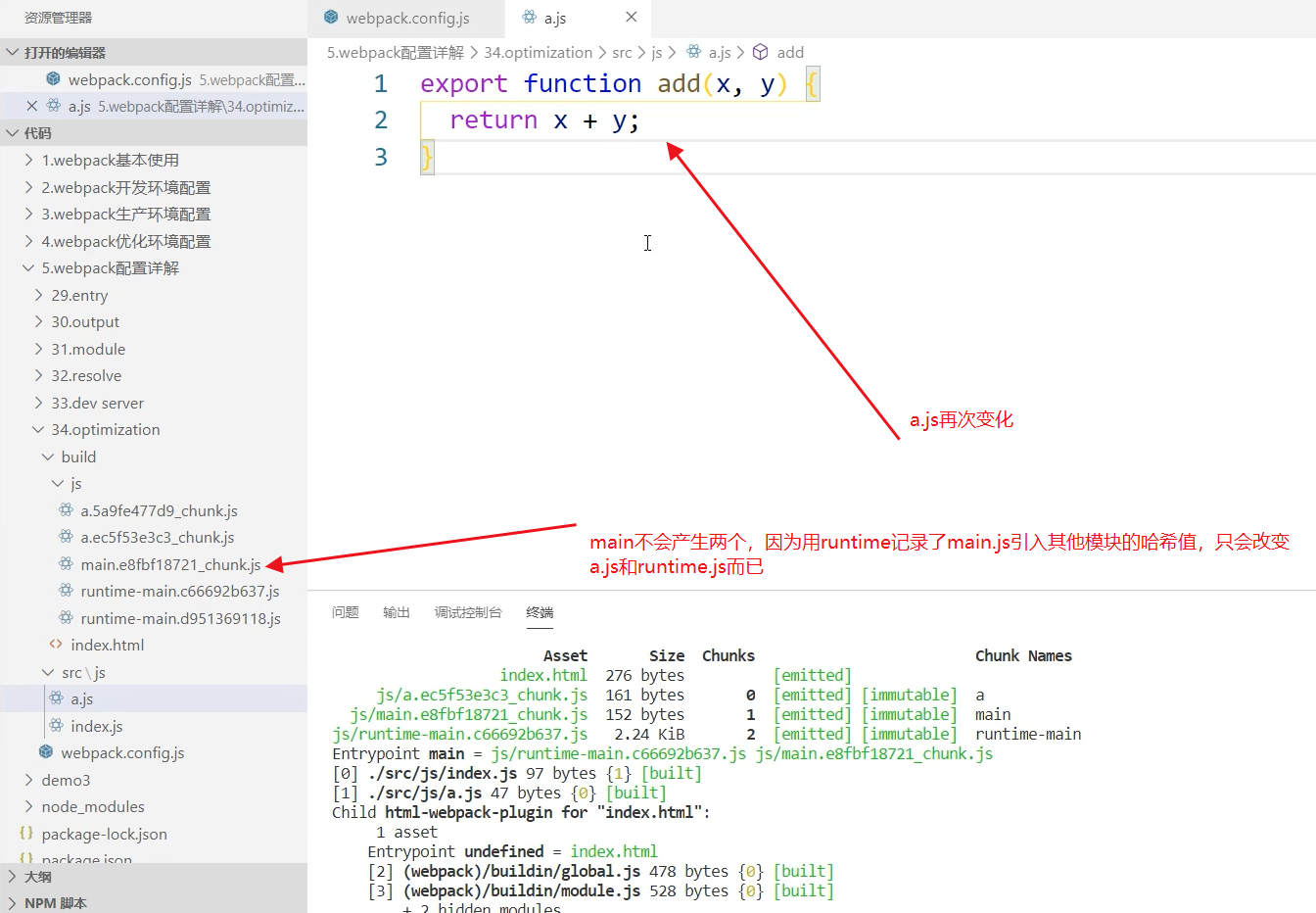
Task: Click the Chunk Names column header in terminal
Action: click(x=1023, y=655)
